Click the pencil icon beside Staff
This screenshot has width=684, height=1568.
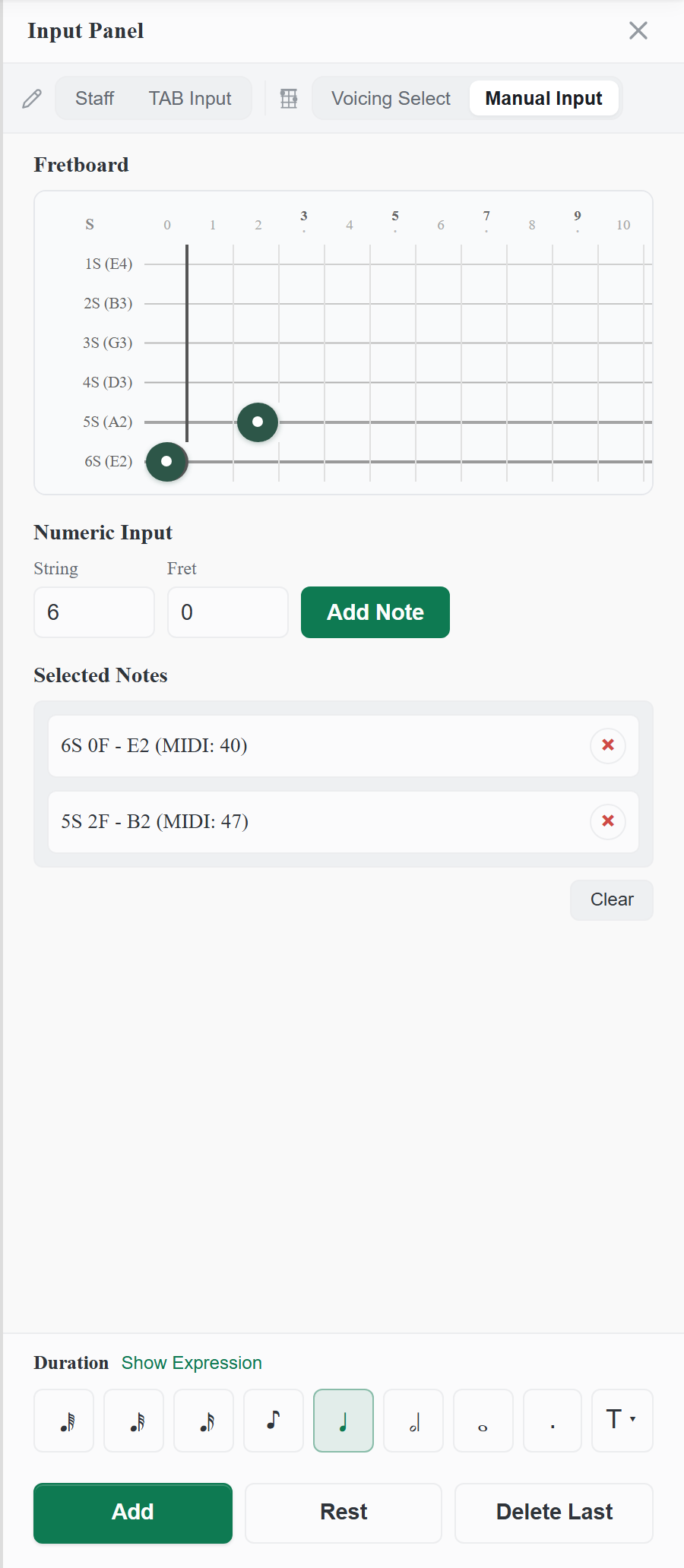coord(32,99)
